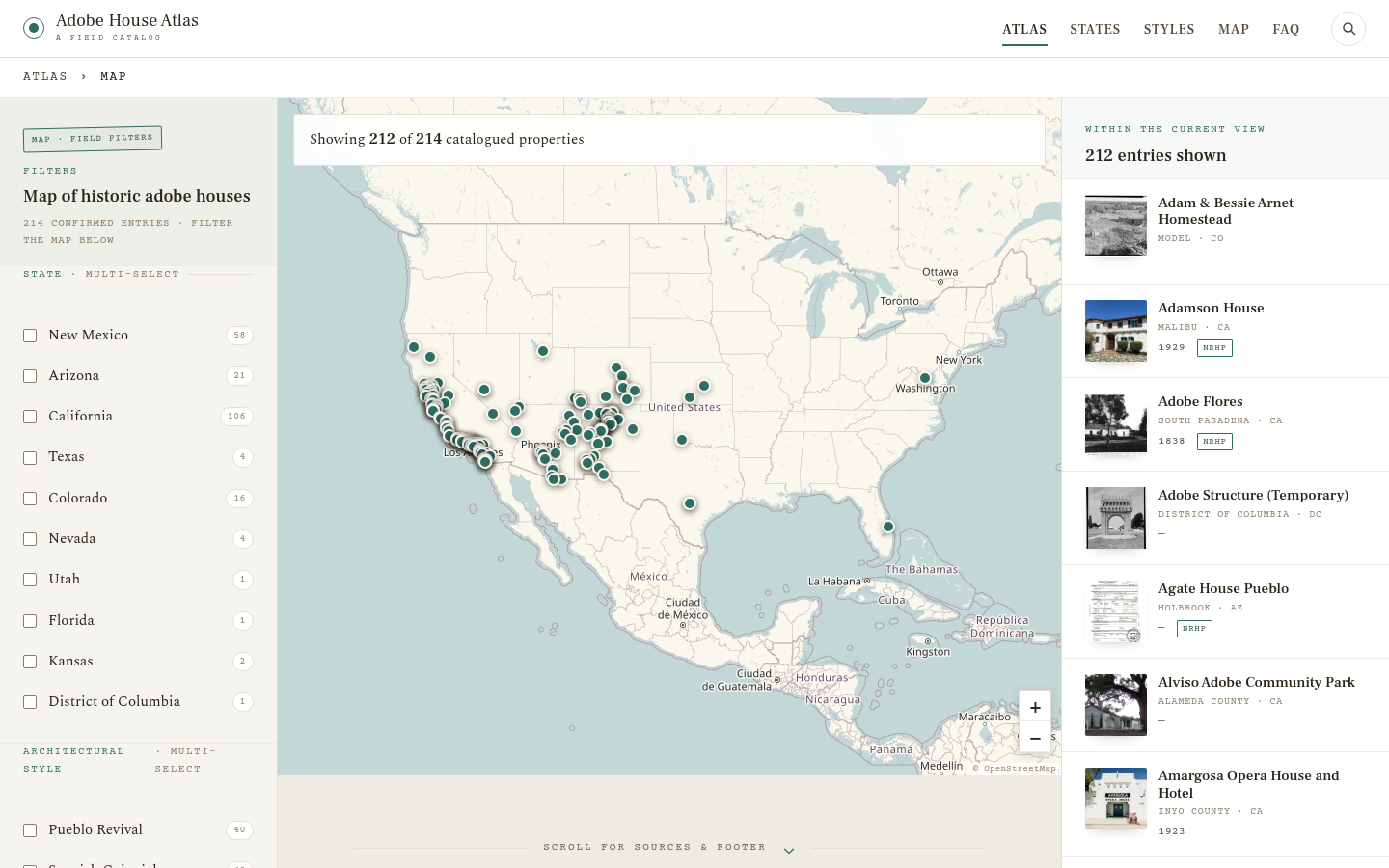Click the NRHP badge on Agate House Pueblo
This screenshot has height=868, width=1389.
click(x=1194, y=629)
